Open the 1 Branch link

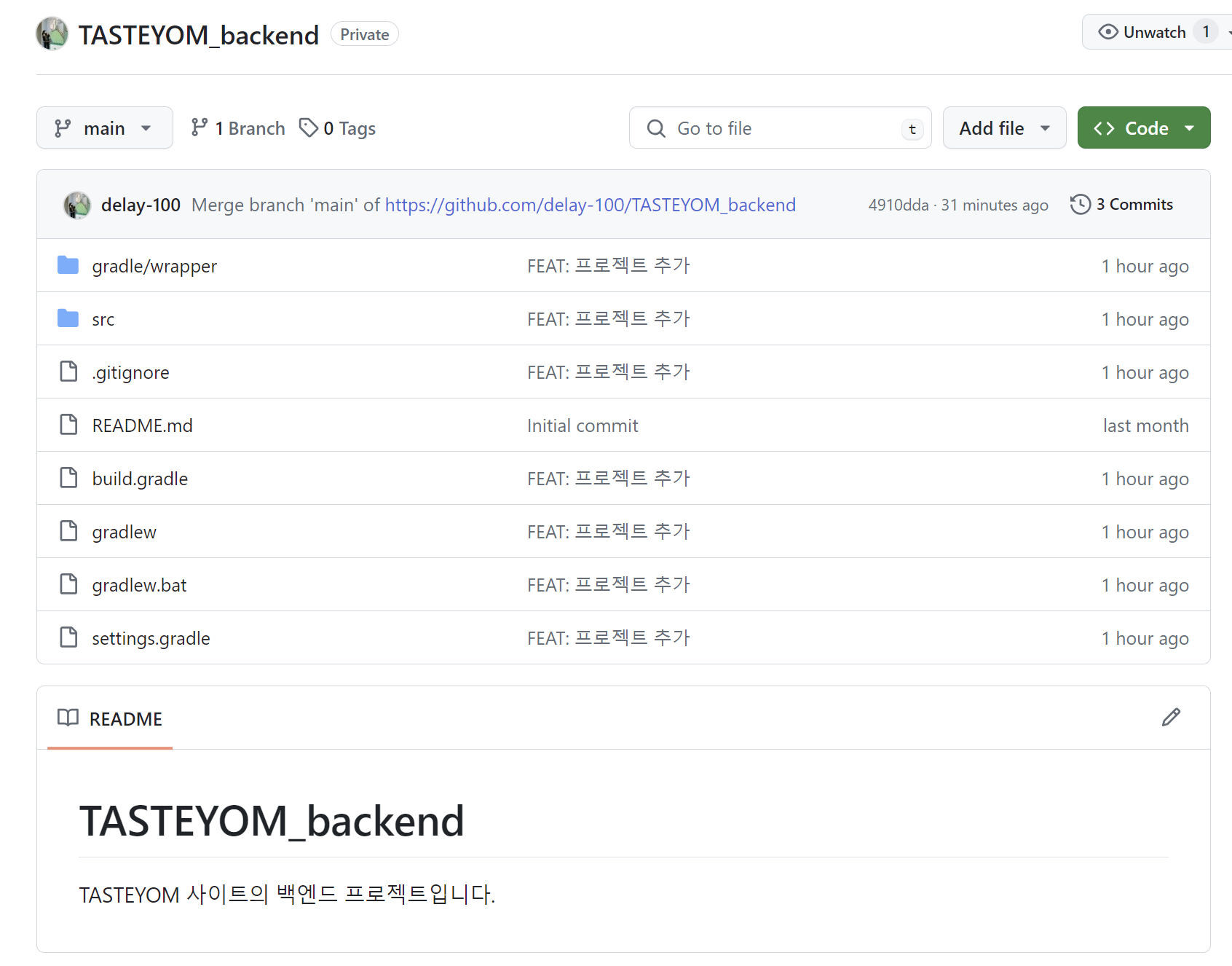click(x=238, y=128)
